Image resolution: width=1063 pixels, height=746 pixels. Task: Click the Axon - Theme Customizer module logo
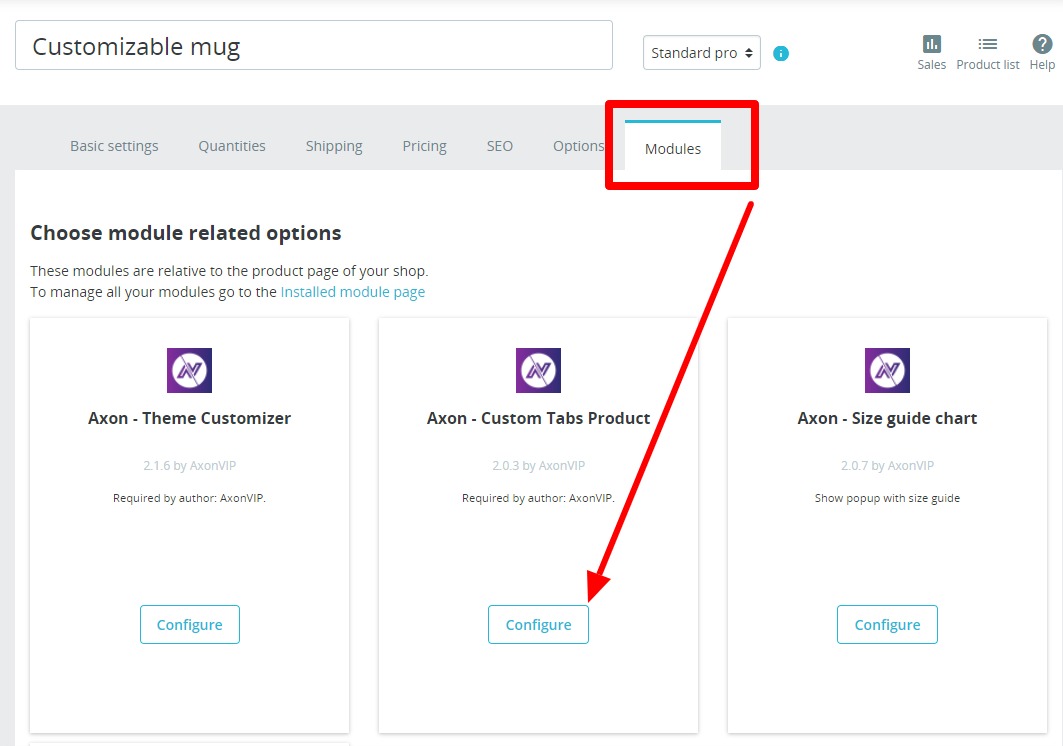[x=189, y=370]
